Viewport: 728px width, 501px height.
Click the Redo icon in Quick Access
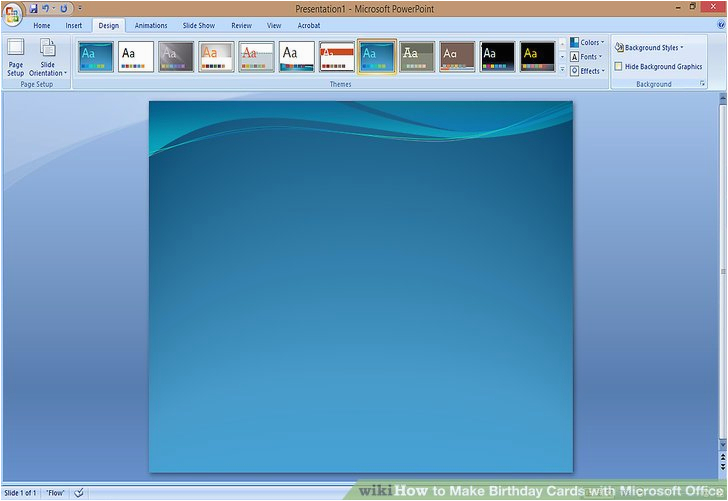tap(63, 8)
